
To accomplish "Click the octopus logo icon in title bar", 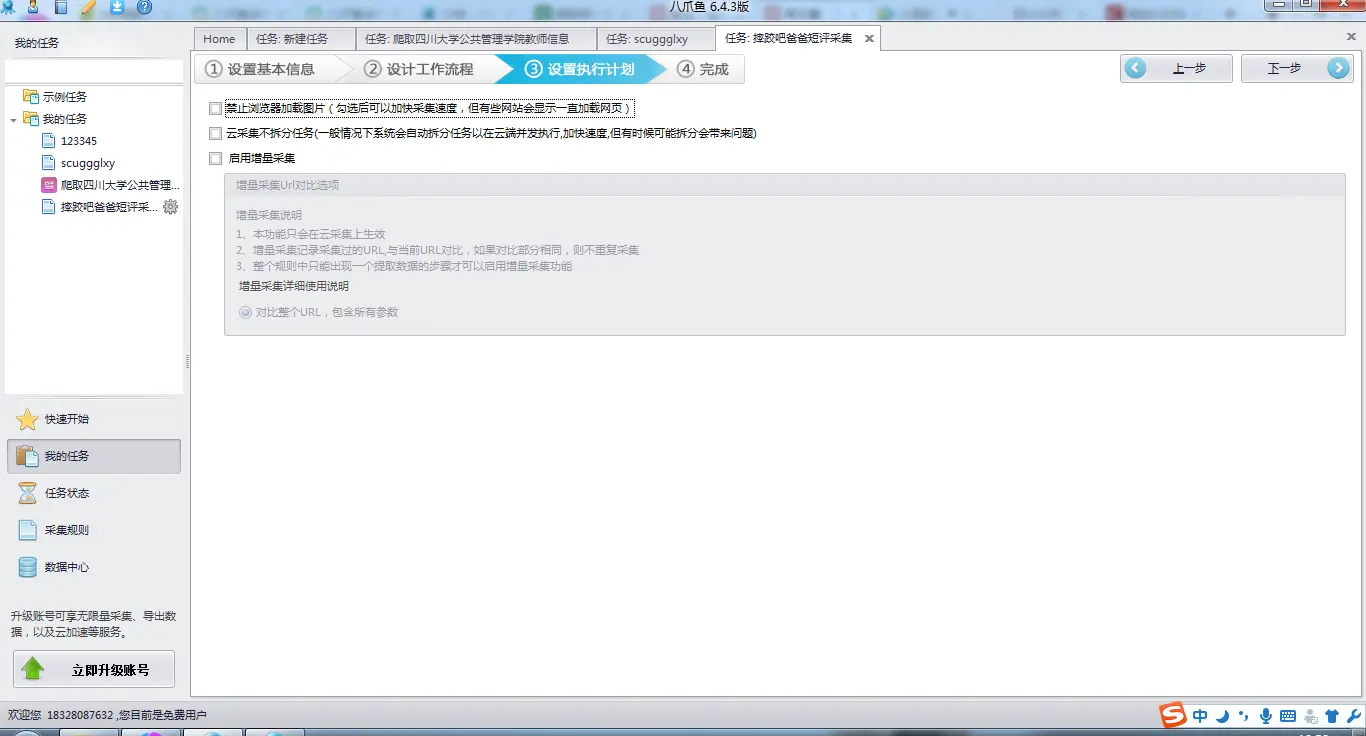I will pos(8,6).
